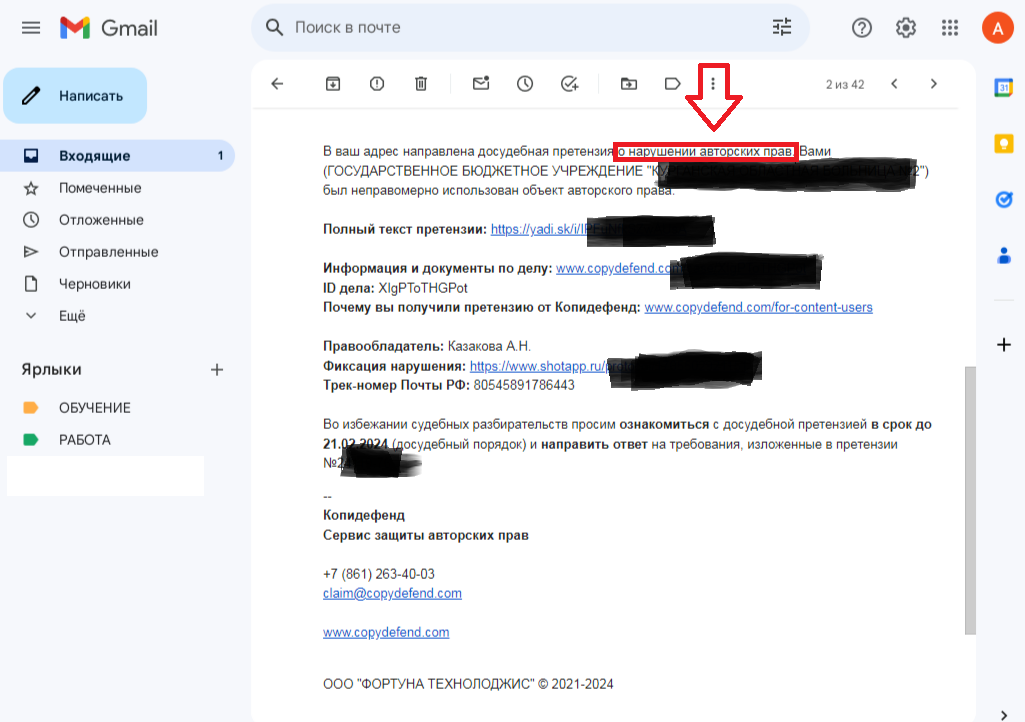Viewport: 1025px width, 722px height.
Task: Click the phone number +7 (861) 263-40-03
Action: click(378, 574)
